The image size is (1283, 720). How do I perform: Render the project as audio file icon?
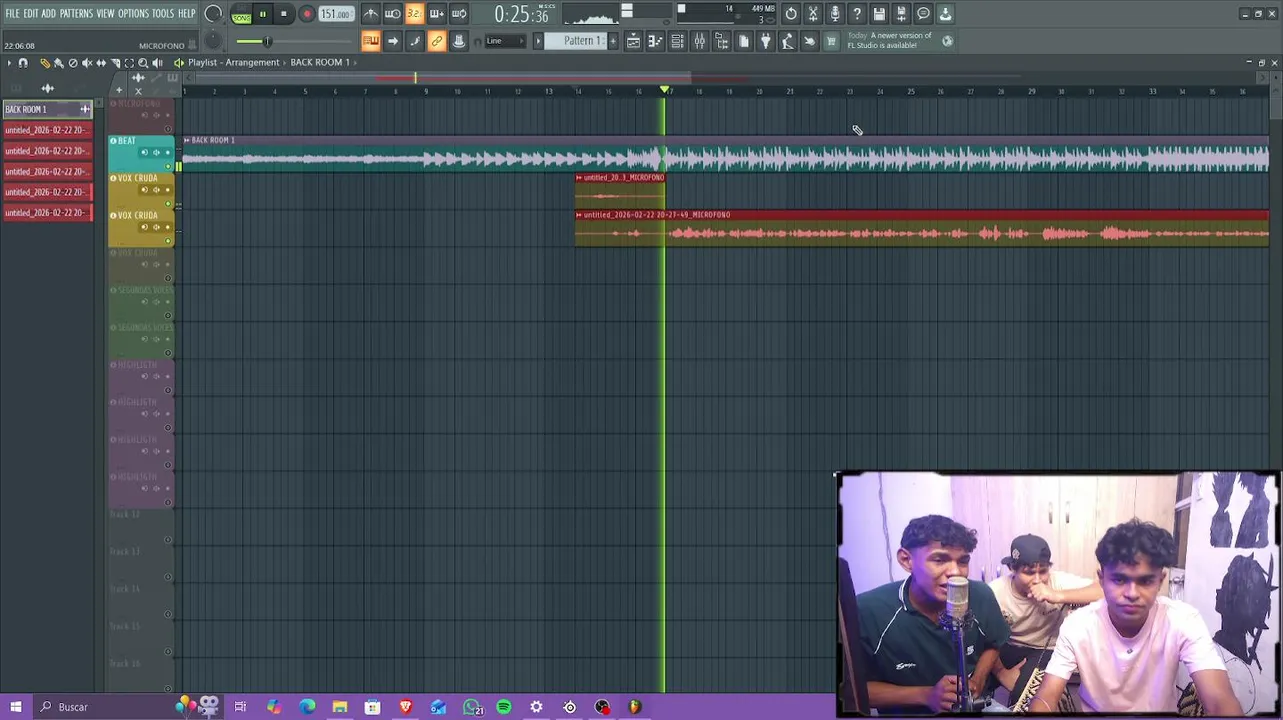(x=901, y=14)
